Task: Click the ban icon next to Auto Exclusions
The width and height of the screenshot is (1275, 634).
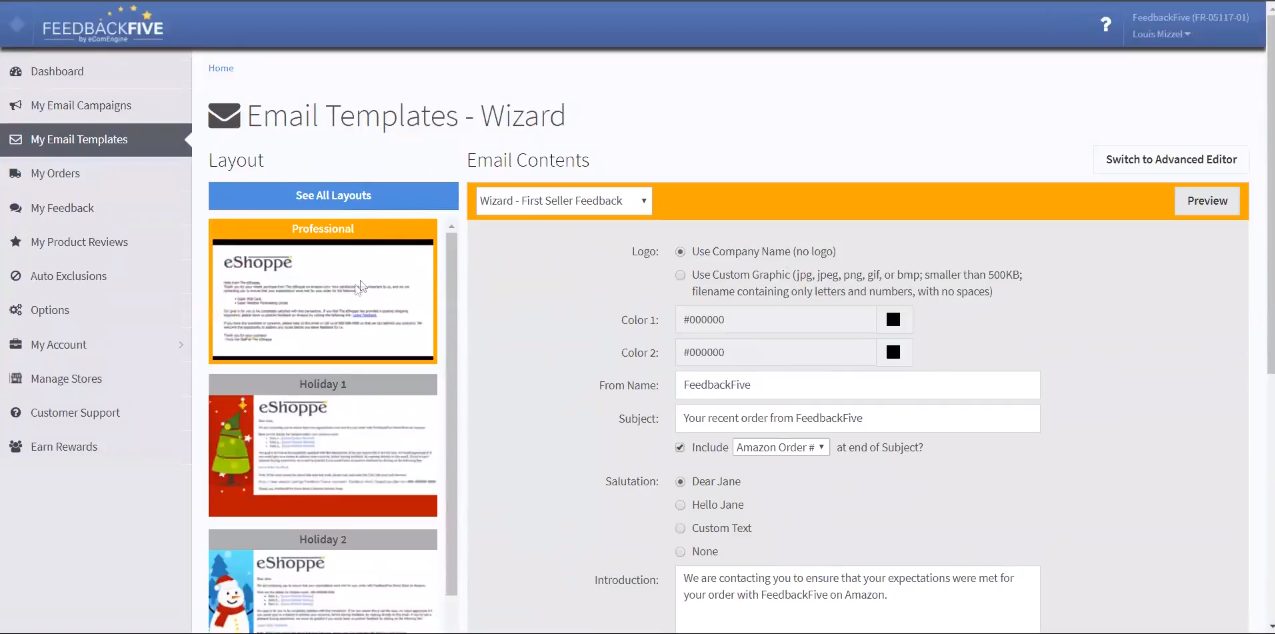Action: 15,276
